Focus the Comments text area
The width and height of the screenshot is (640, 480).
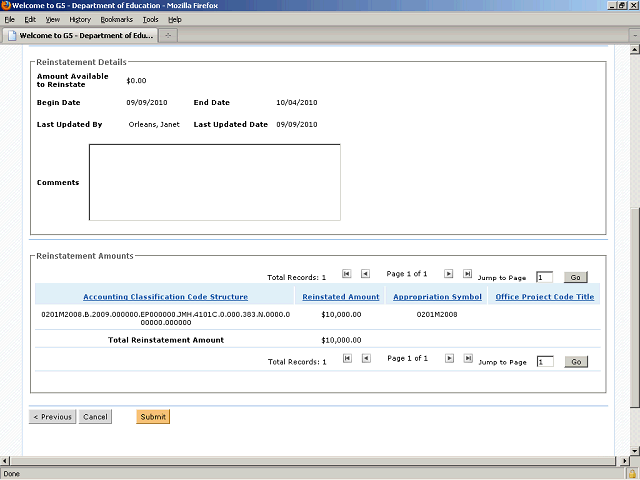(215, 182)
